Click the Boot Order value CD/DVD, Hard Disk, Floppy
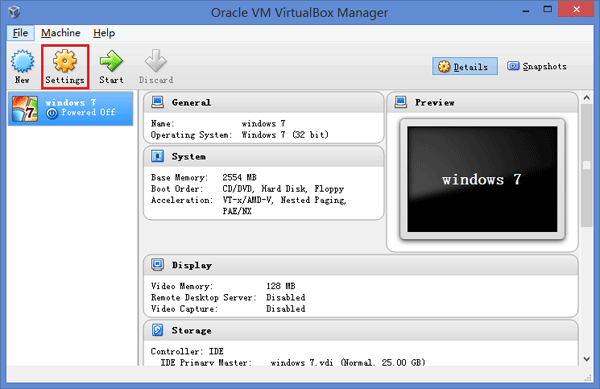 pyautogui.click(x=283, y=189)
